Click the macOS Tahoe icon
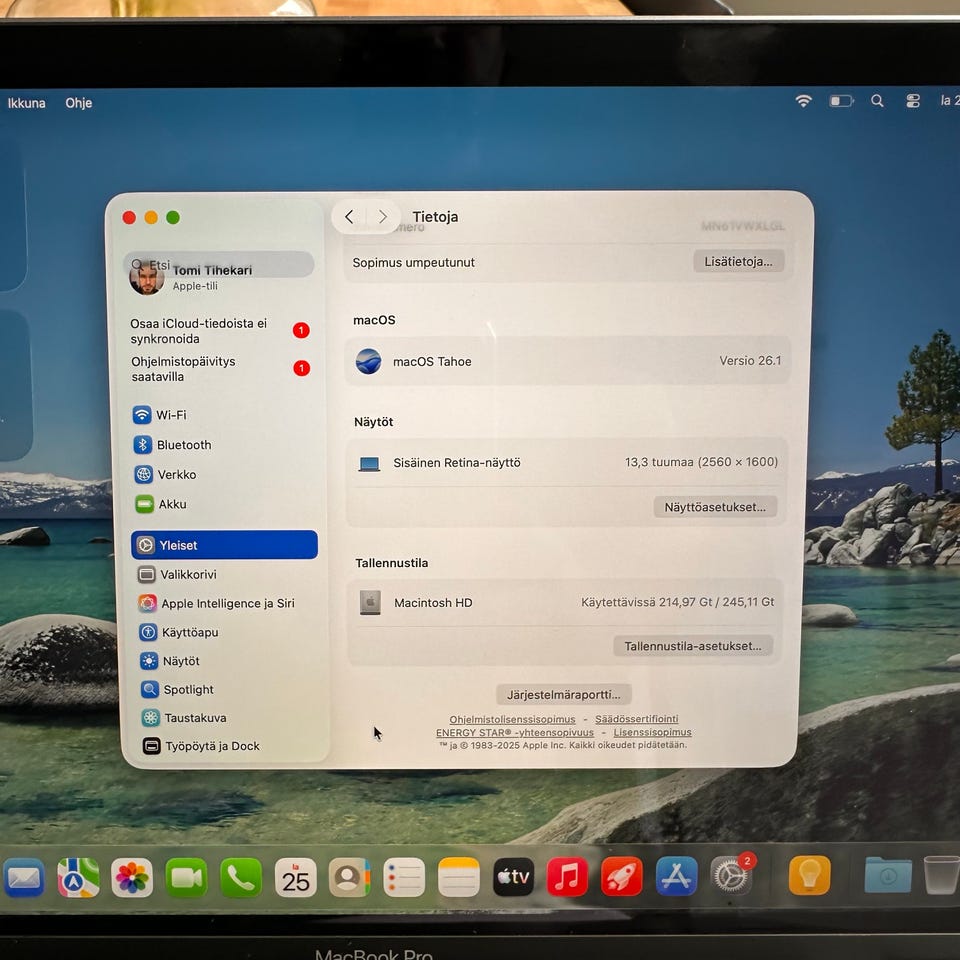Screen dimensions: 960x960 click(369, 361)
